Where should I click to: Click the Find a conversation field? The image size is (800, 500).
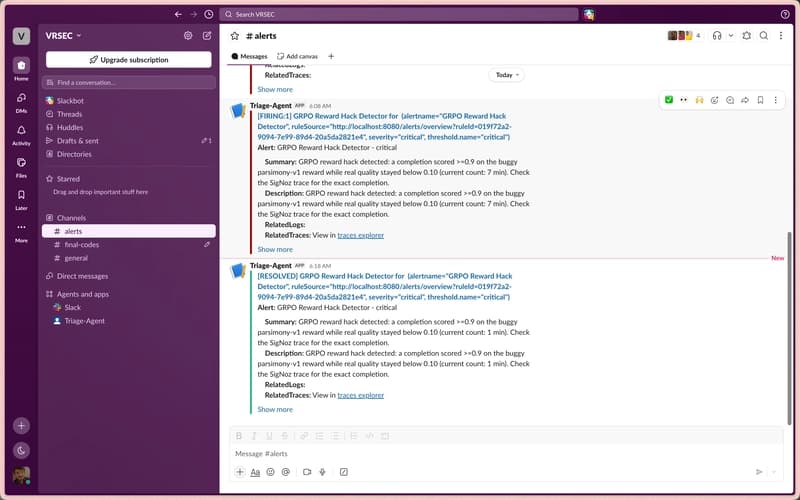point(129,82)
